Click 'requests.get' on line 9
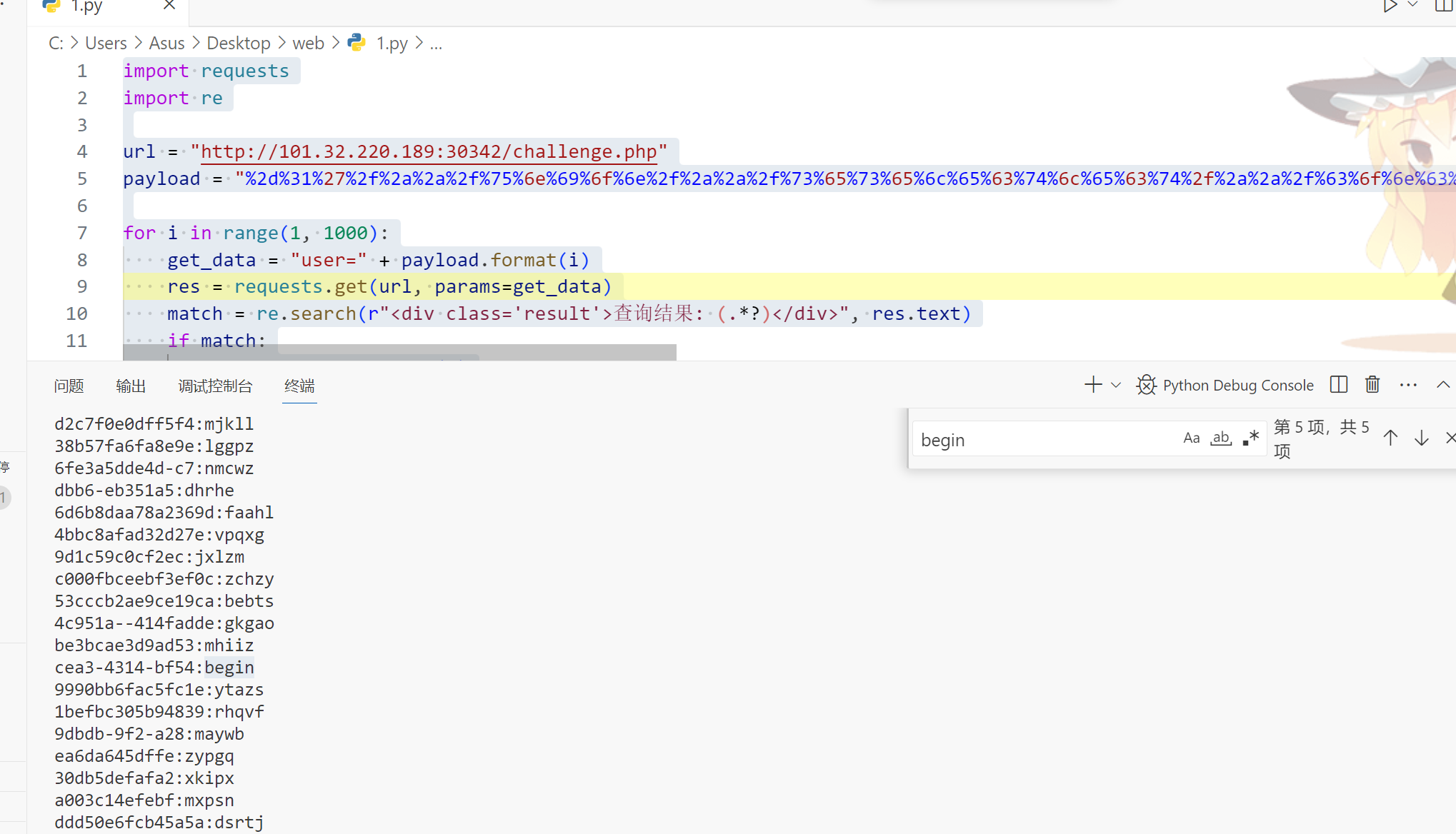Viewport: 1456px width, 834px height. (301, 287)
